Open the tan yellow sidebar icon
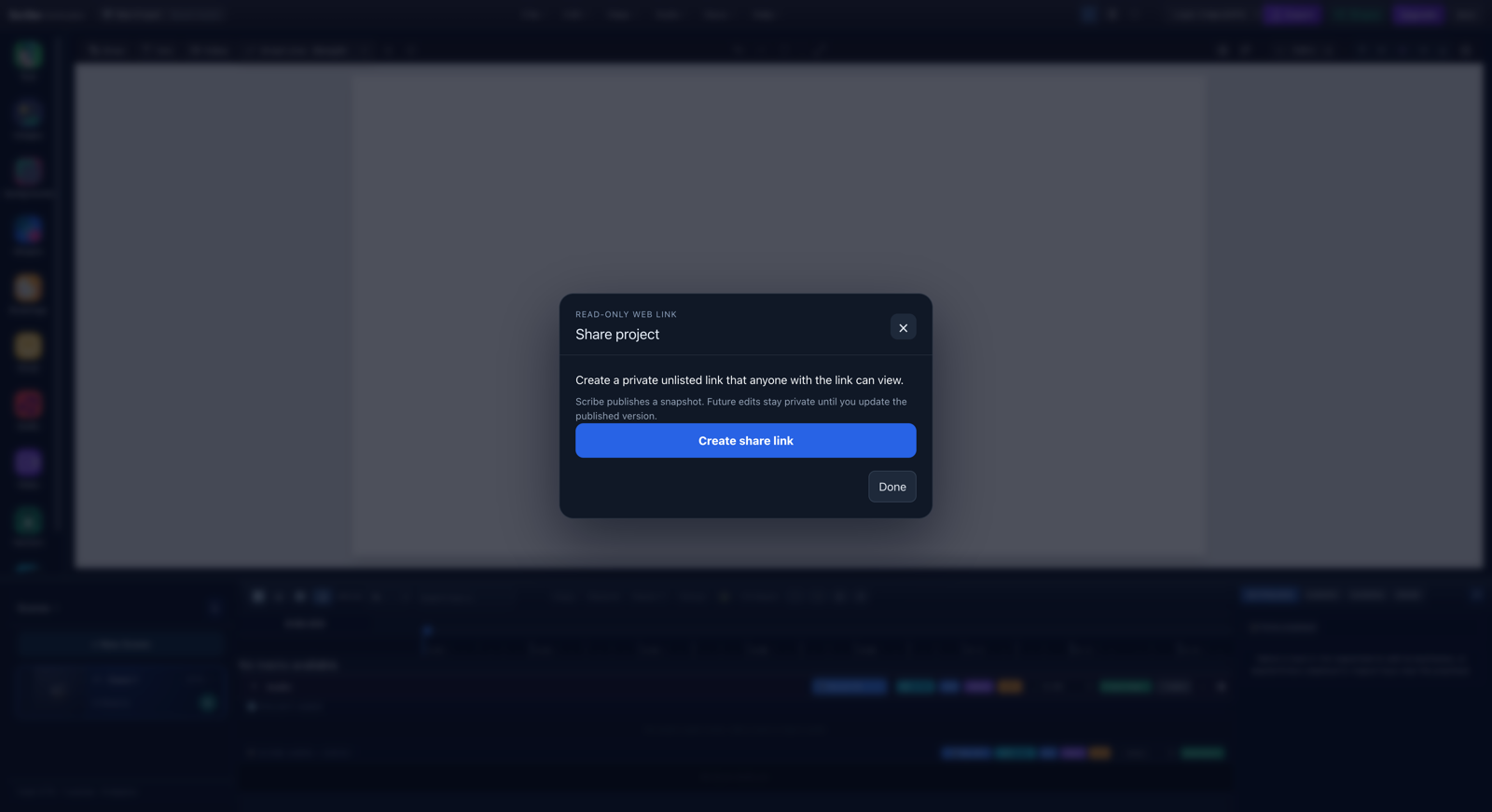The width and height of the screenshot is (1492, 812). tap(28, 346)
